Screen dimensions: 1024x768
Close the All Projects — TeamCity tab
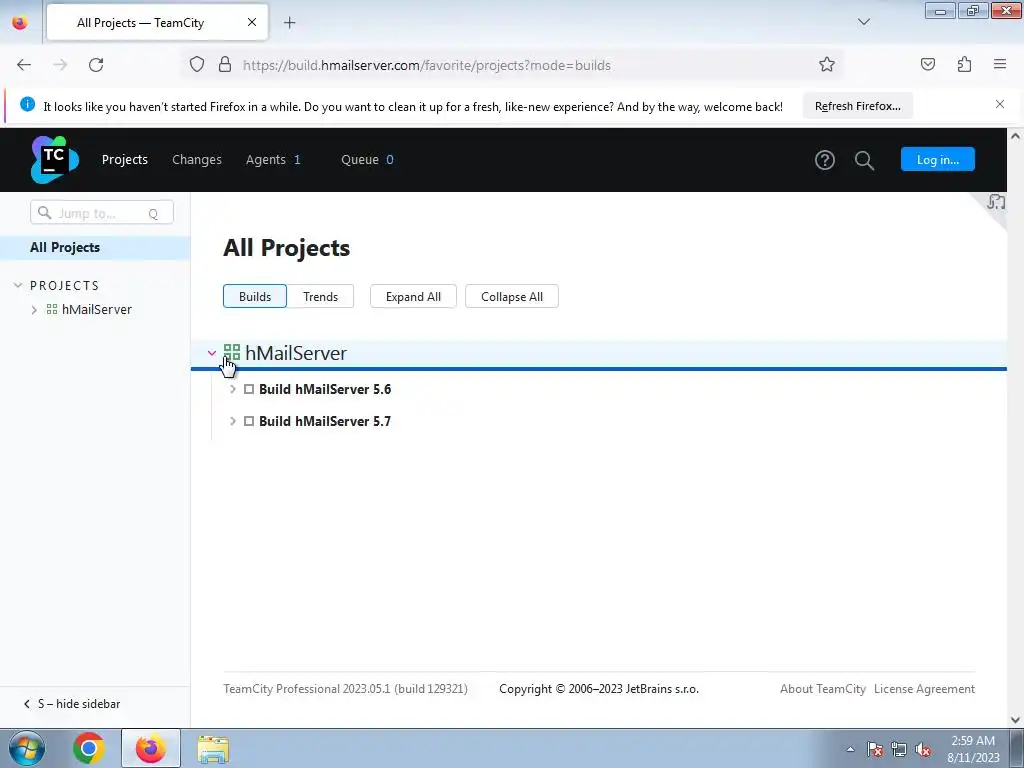tap(252, 22)
